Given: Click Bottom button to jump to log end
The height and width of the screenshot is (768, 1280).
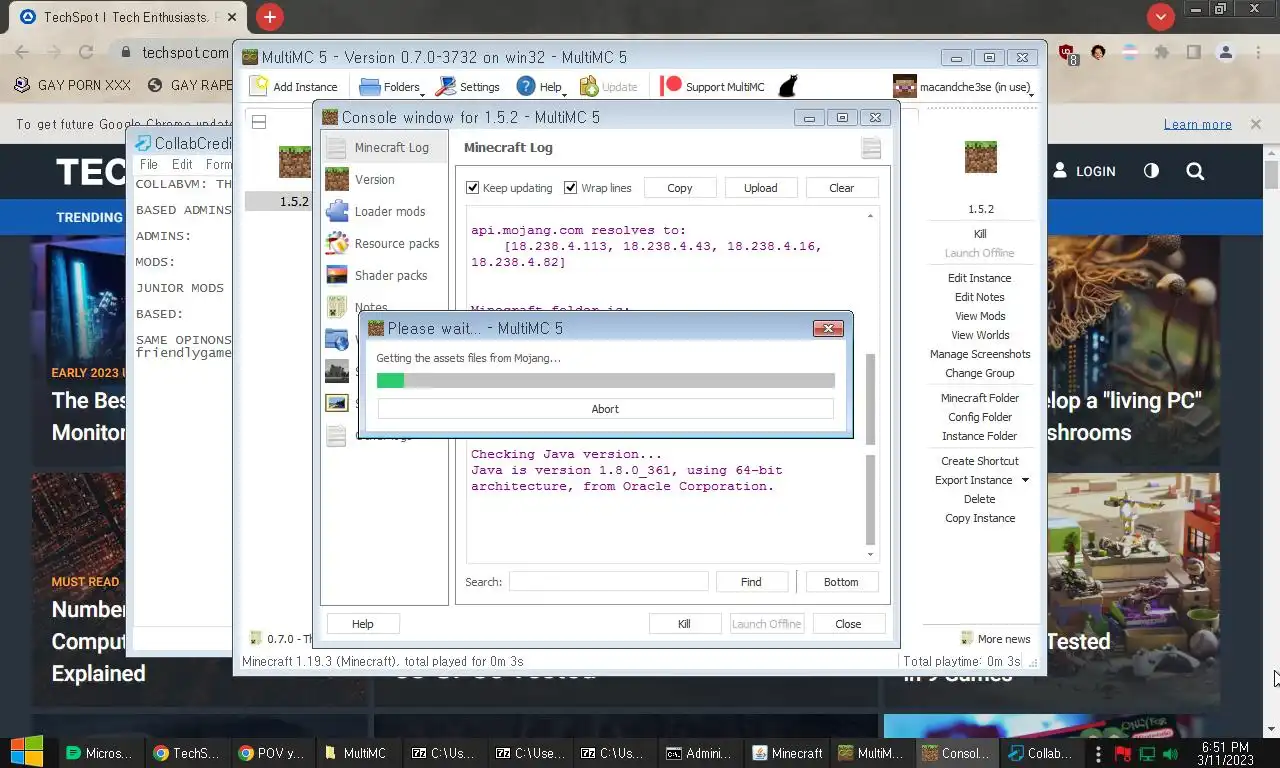Looking at the screenshot, I should tap(841, 581).
